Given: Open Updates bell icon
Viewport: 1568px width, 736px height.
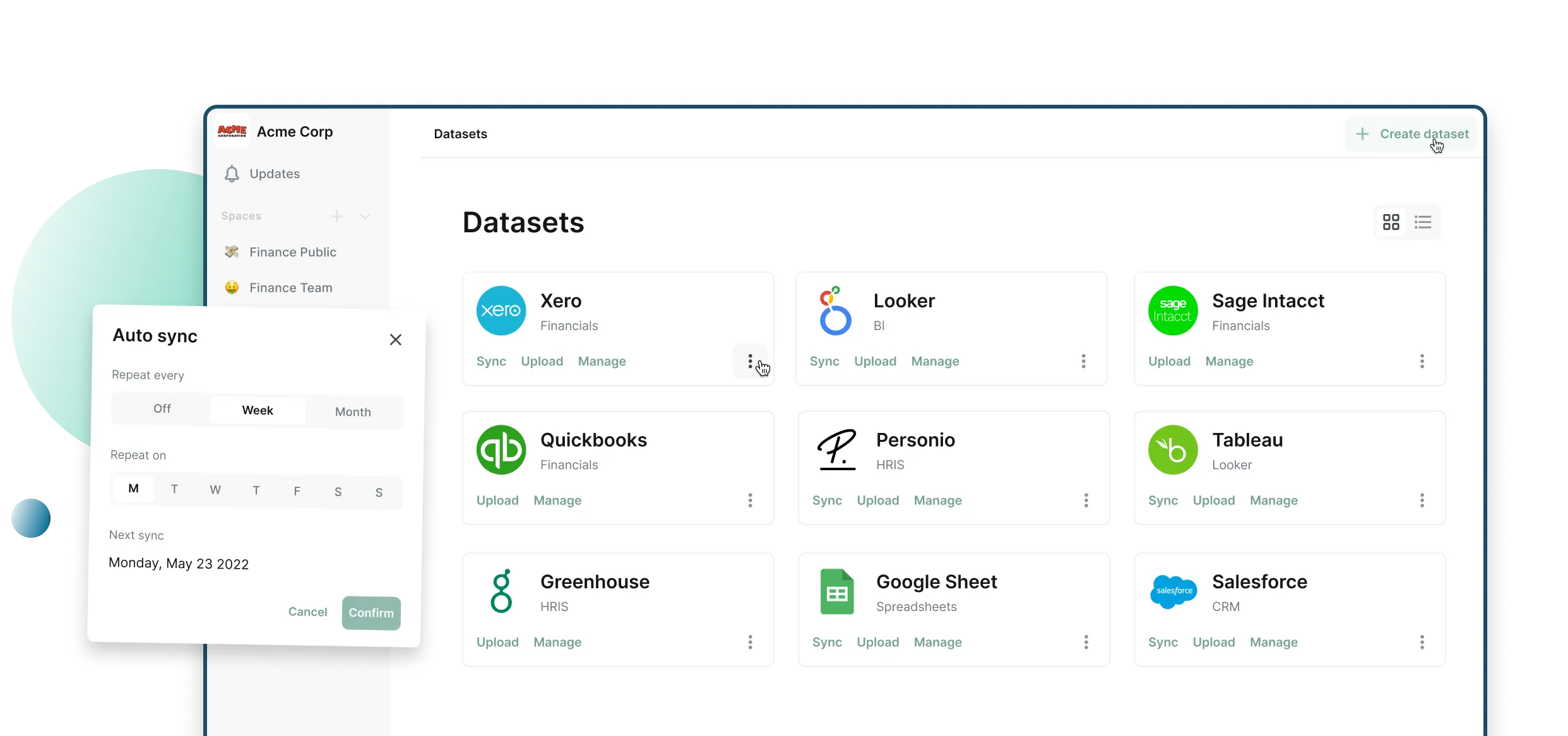Looking at the screenshot, I should (232, 174).
